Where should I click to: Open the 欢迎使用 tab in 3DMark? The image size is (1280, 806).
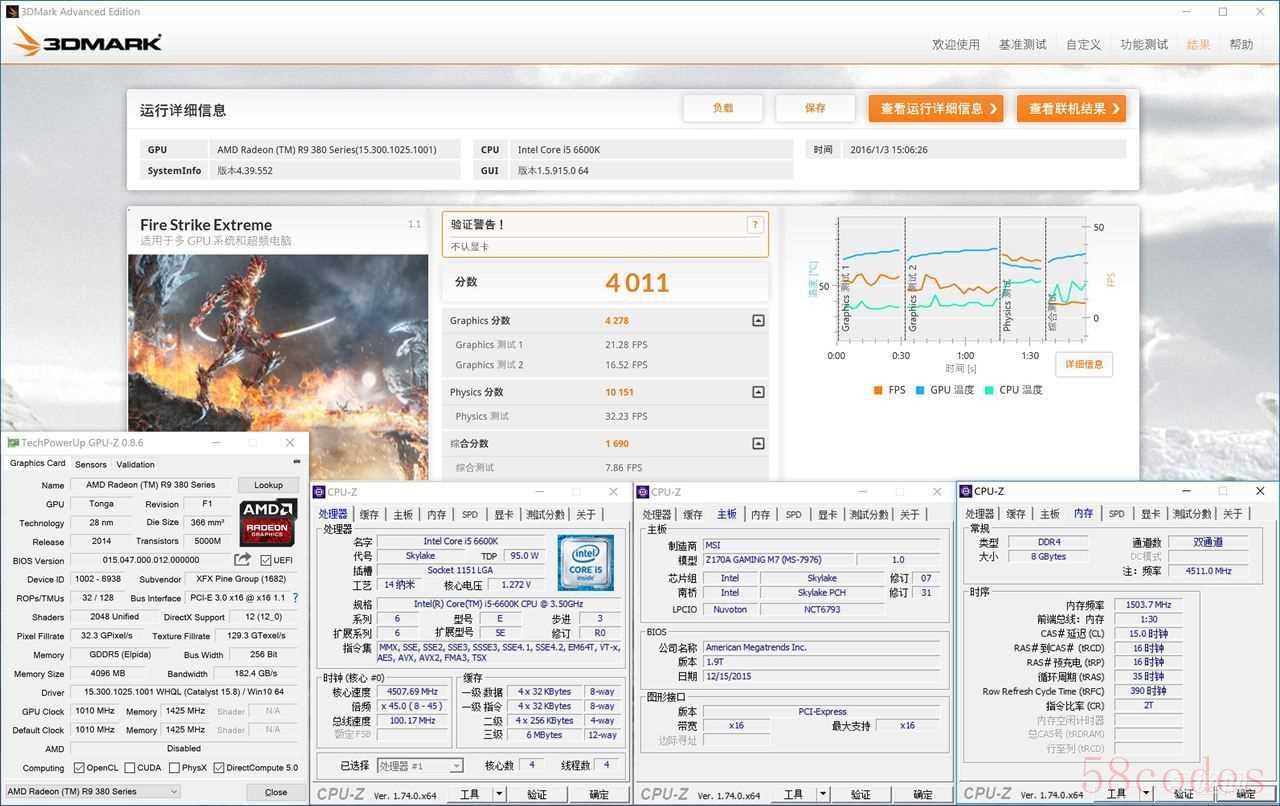(x=956, y=44)
